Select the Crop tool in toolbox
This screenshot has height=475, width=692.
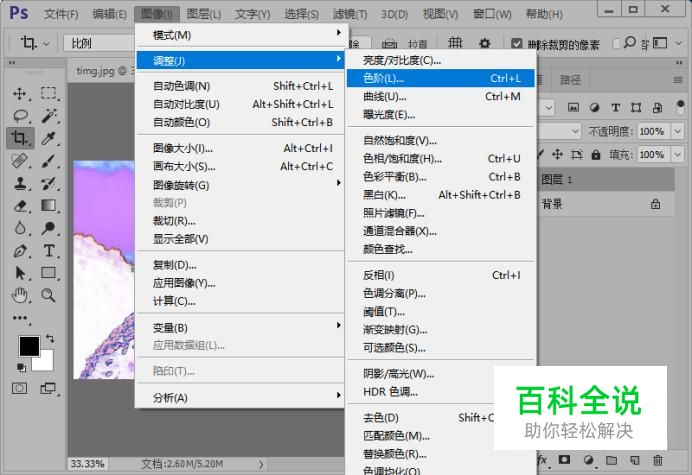[20, 138]
